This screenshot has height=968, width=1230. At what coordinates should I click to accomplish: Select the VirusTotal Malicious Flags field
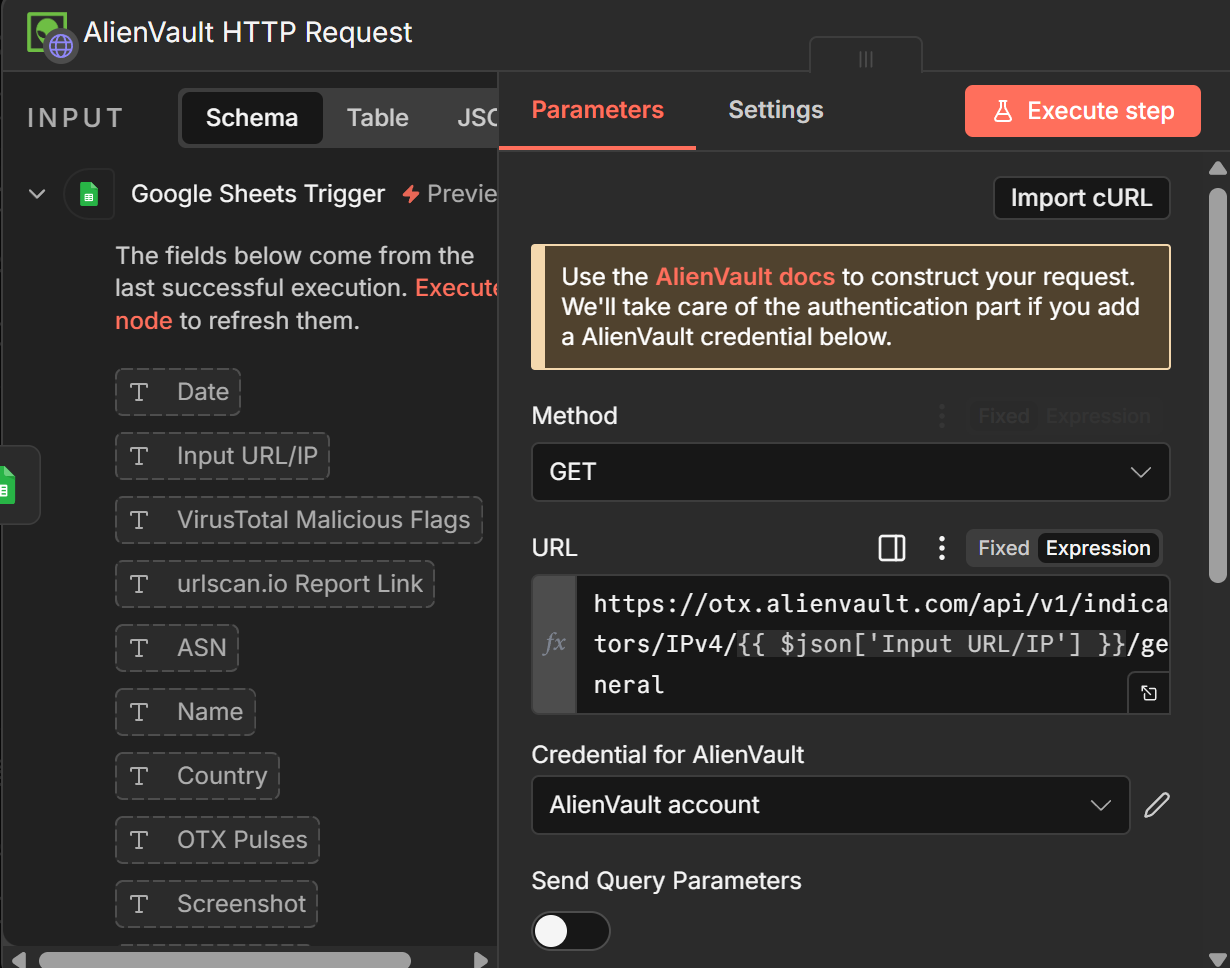click(x=299, y=520)
